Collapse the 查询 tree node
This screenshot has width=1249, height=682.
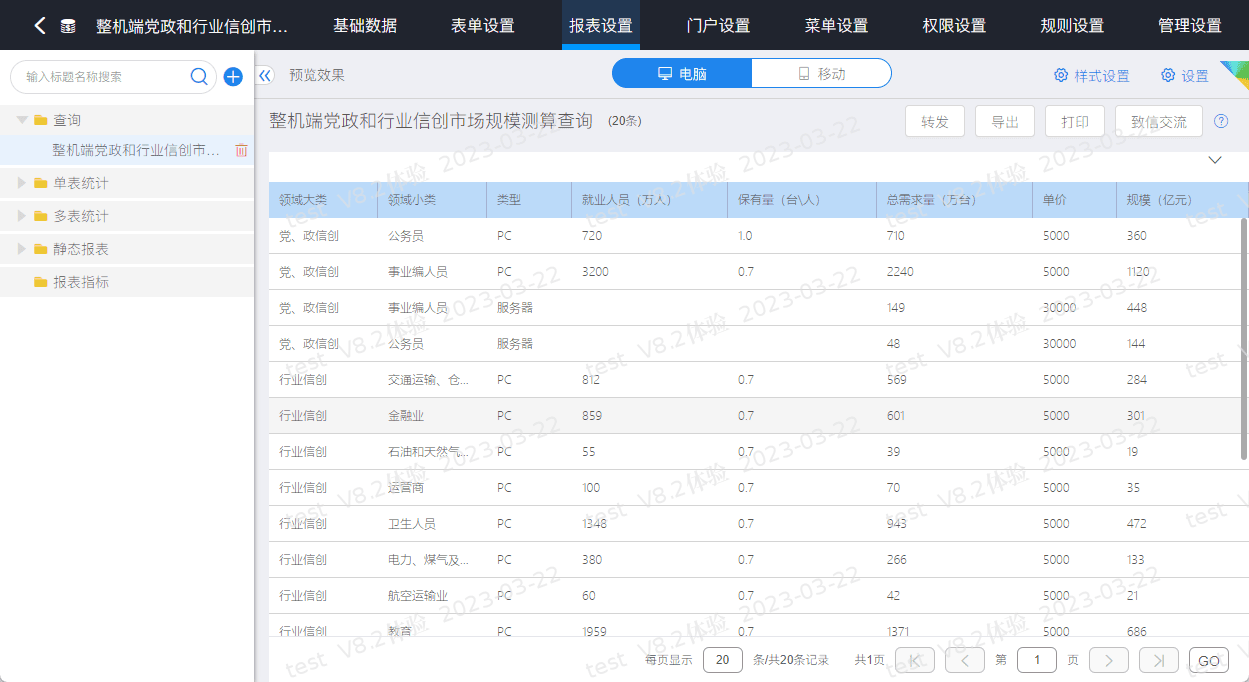(22, 120)
